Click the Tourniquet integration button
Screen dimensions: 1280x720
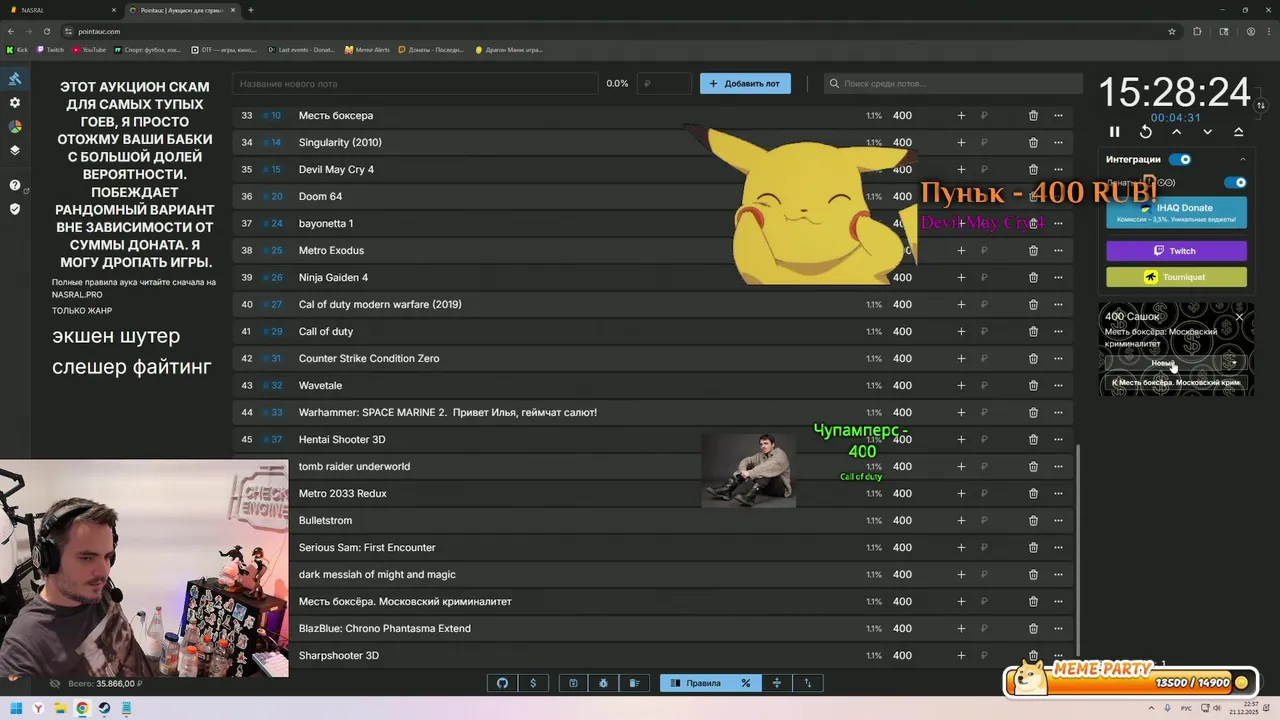click(x=1176, y=277)
